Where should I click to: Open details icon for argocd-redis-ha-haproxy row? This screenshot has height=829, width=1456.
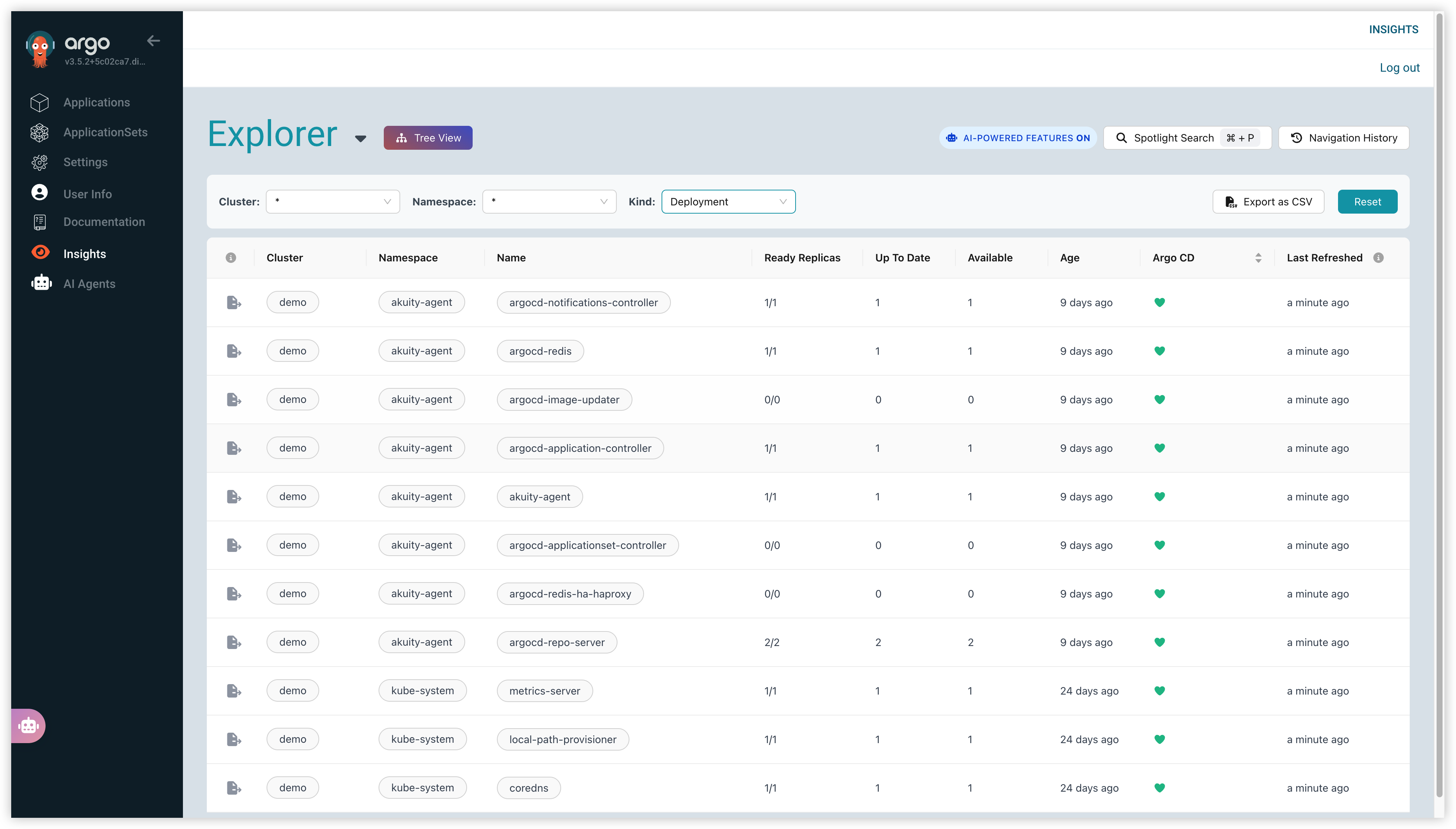coord(234,594)
